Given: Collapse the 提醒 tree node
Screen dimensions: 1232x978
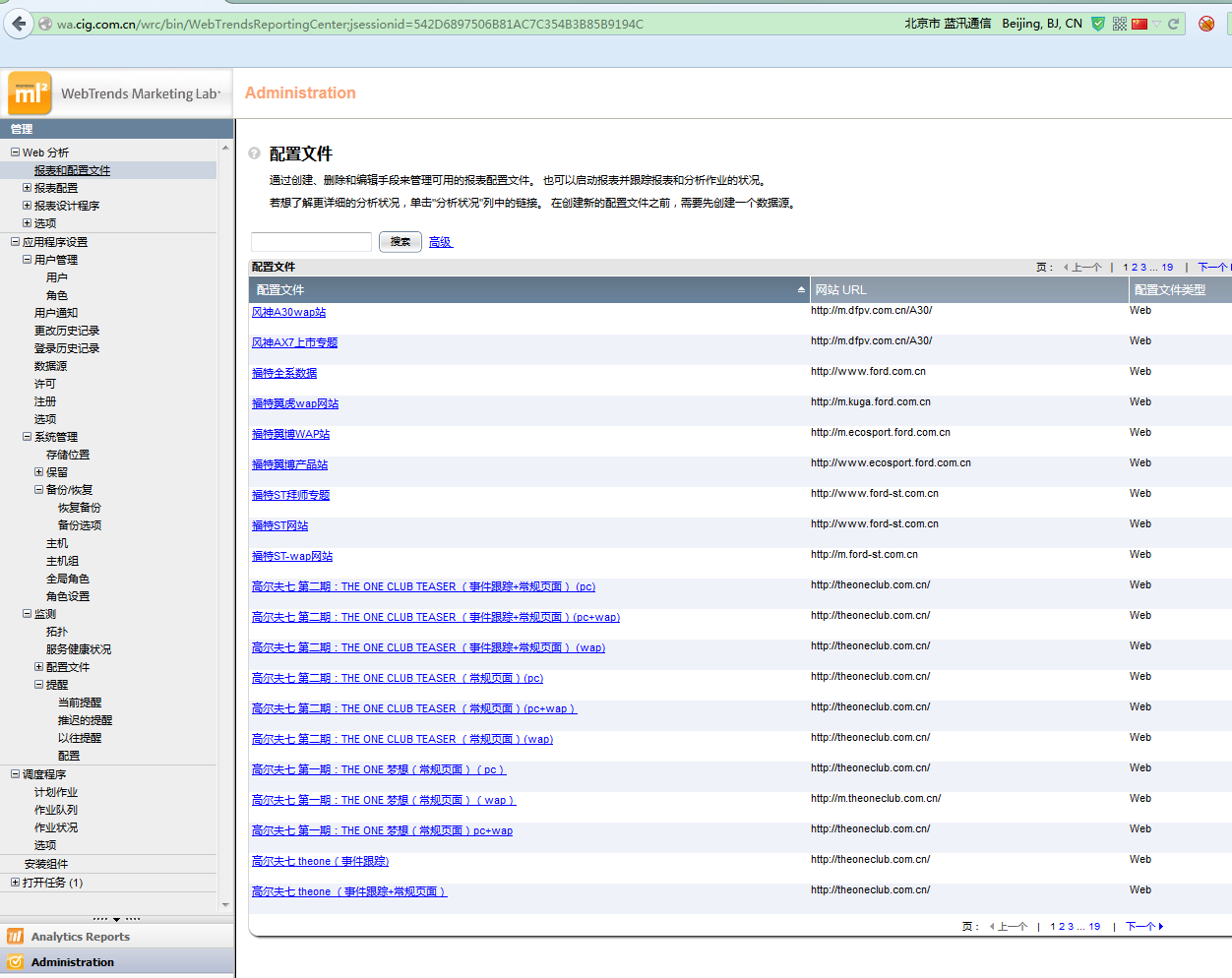Looking at the screenshot, I should (x=38, y=685).
